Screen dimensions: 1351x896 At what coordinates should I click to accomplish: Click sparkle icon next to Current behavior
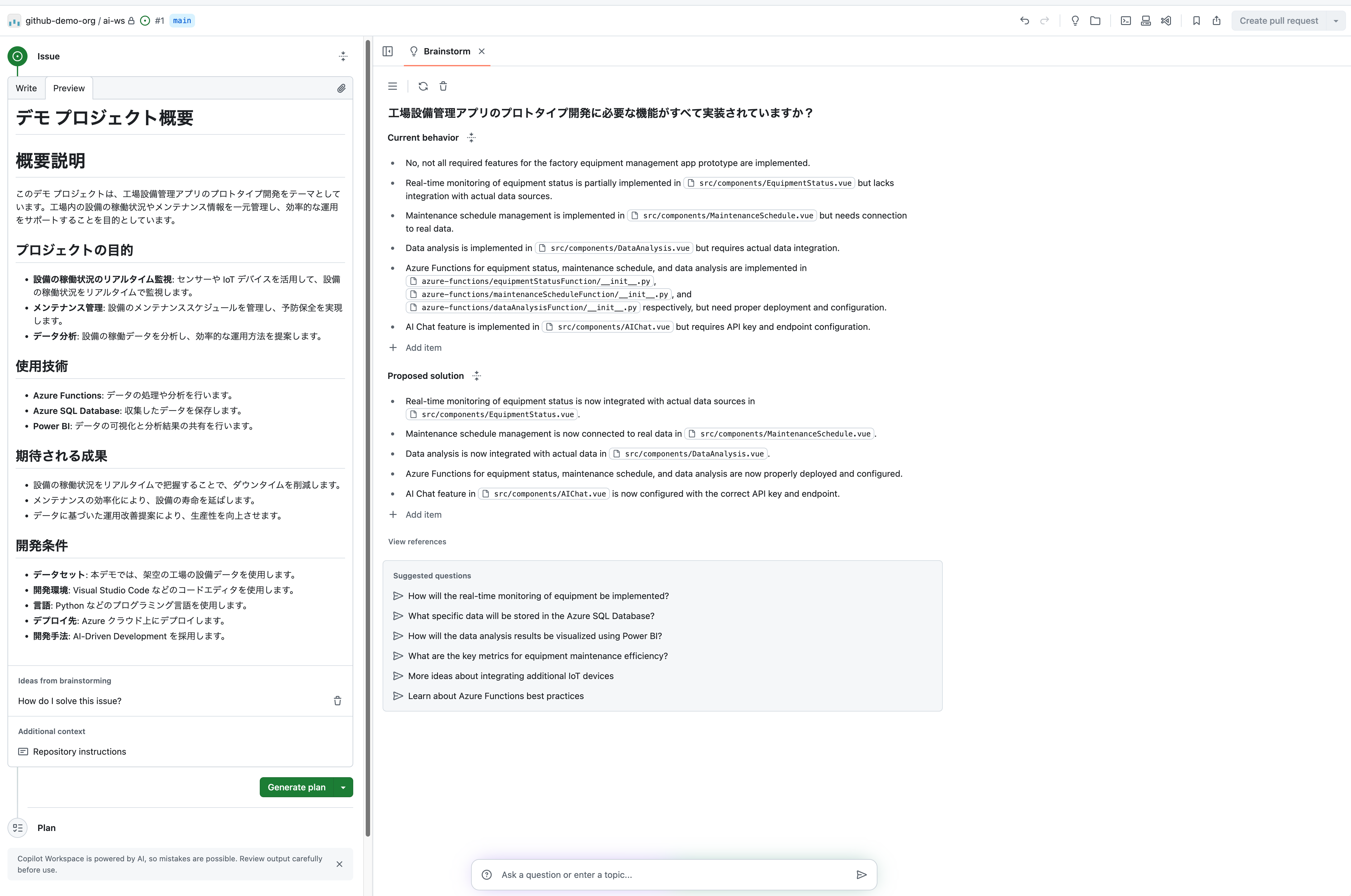coord(471,138)
